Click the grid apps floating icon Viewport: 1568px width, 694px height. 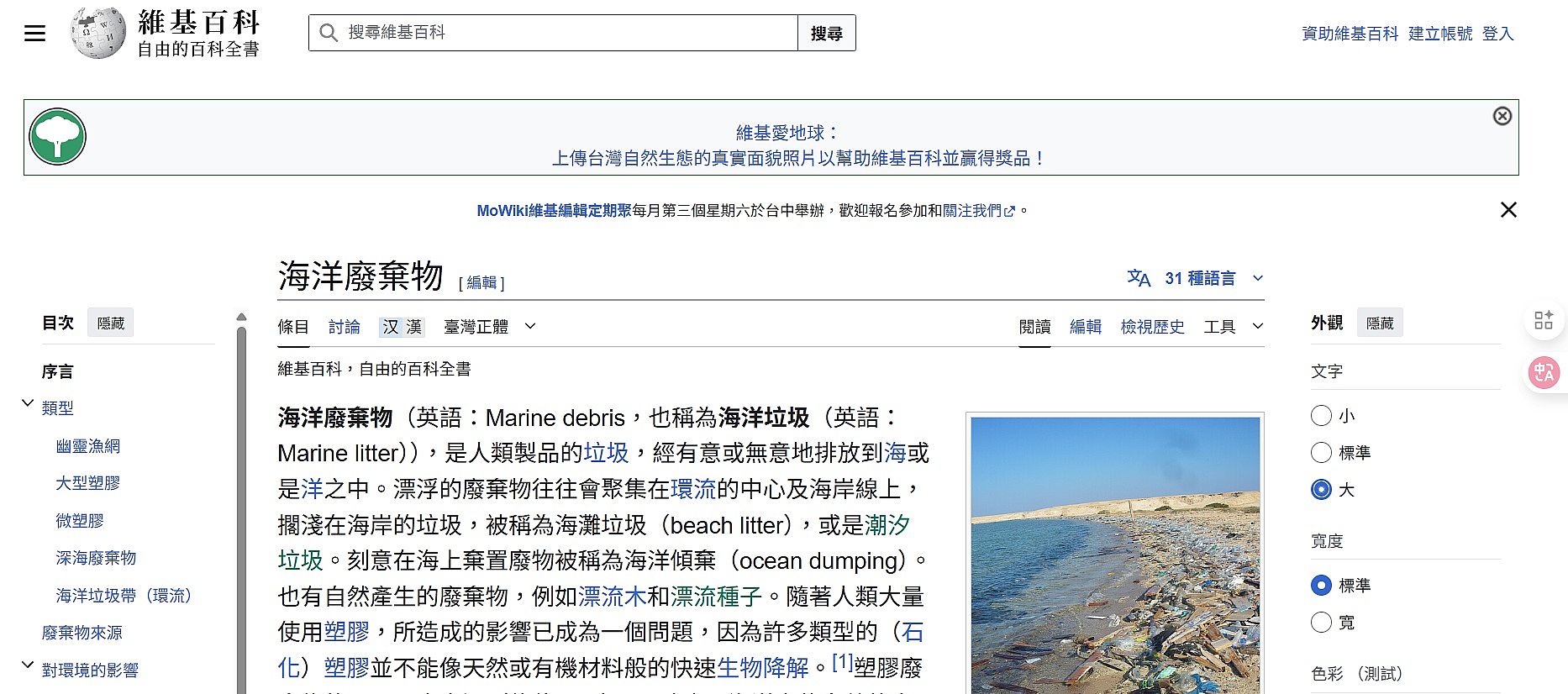(x=1544, y=320)
